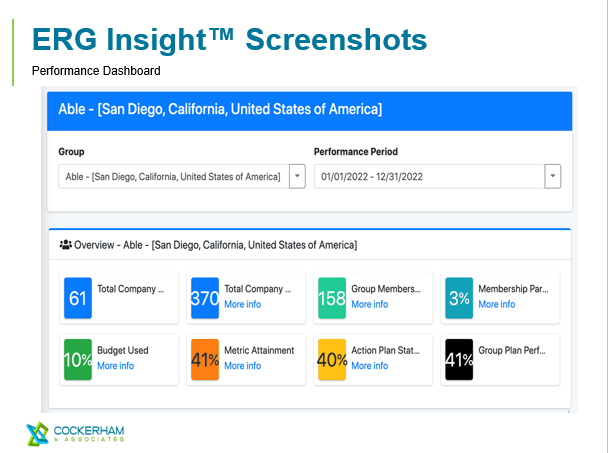Click the Group Plan Perf... label
This screenshot has height=453, width=608.
(x=512, y=350)
